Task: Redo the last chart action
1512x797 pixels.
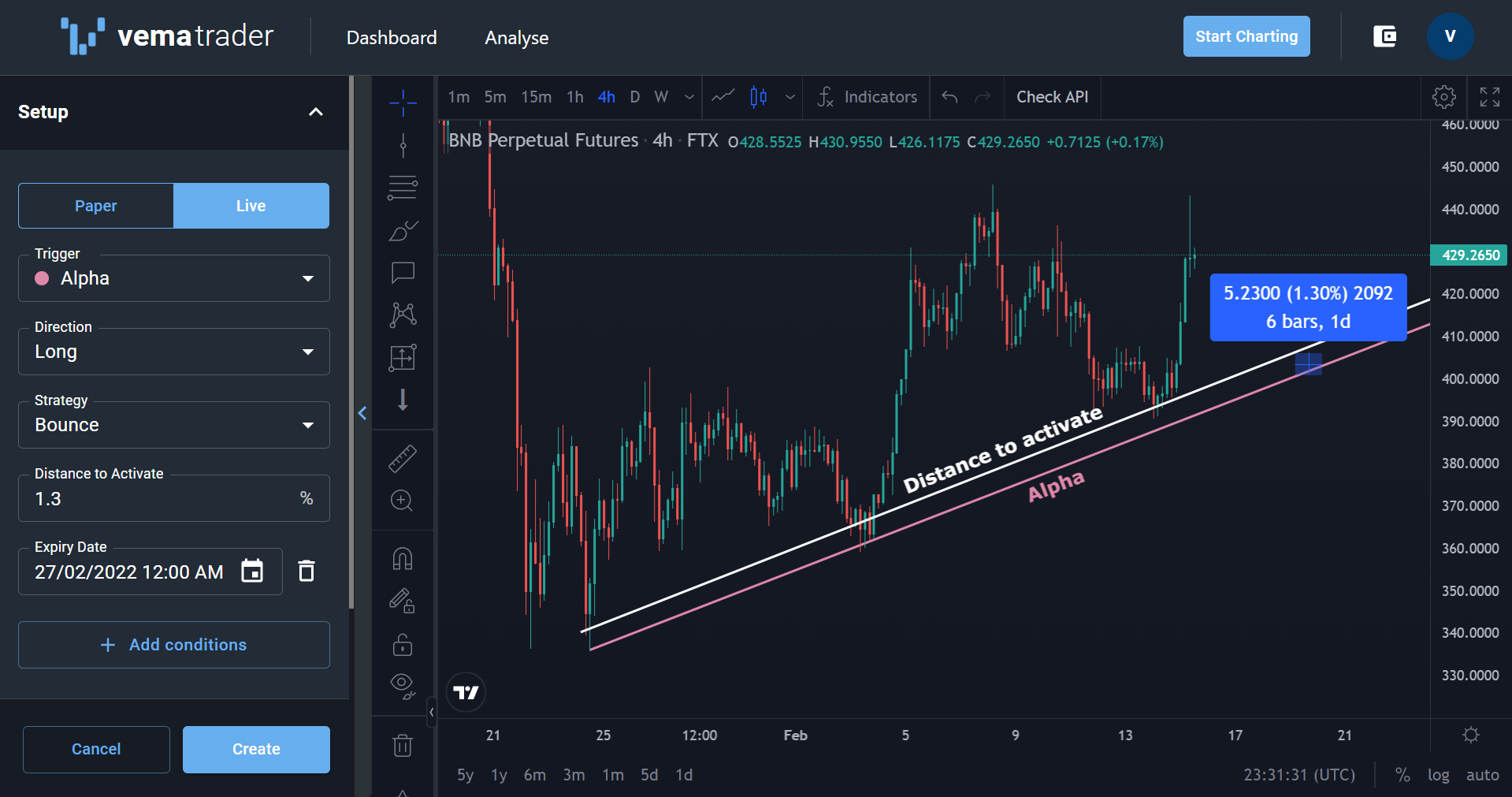Action: pyautogui.click(x=983, y=97)
